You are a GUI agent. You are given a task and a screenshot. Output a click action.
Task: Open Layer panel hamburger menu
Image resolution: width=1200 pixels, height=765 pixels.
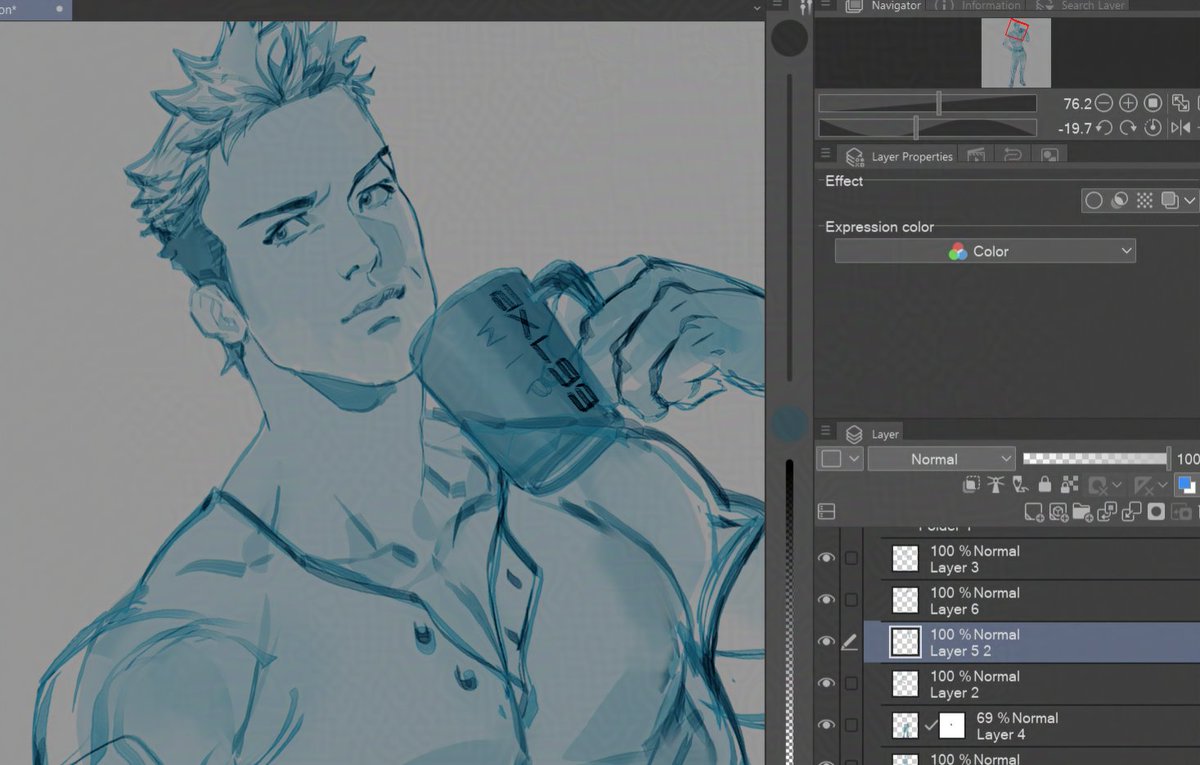pos(825,431)
